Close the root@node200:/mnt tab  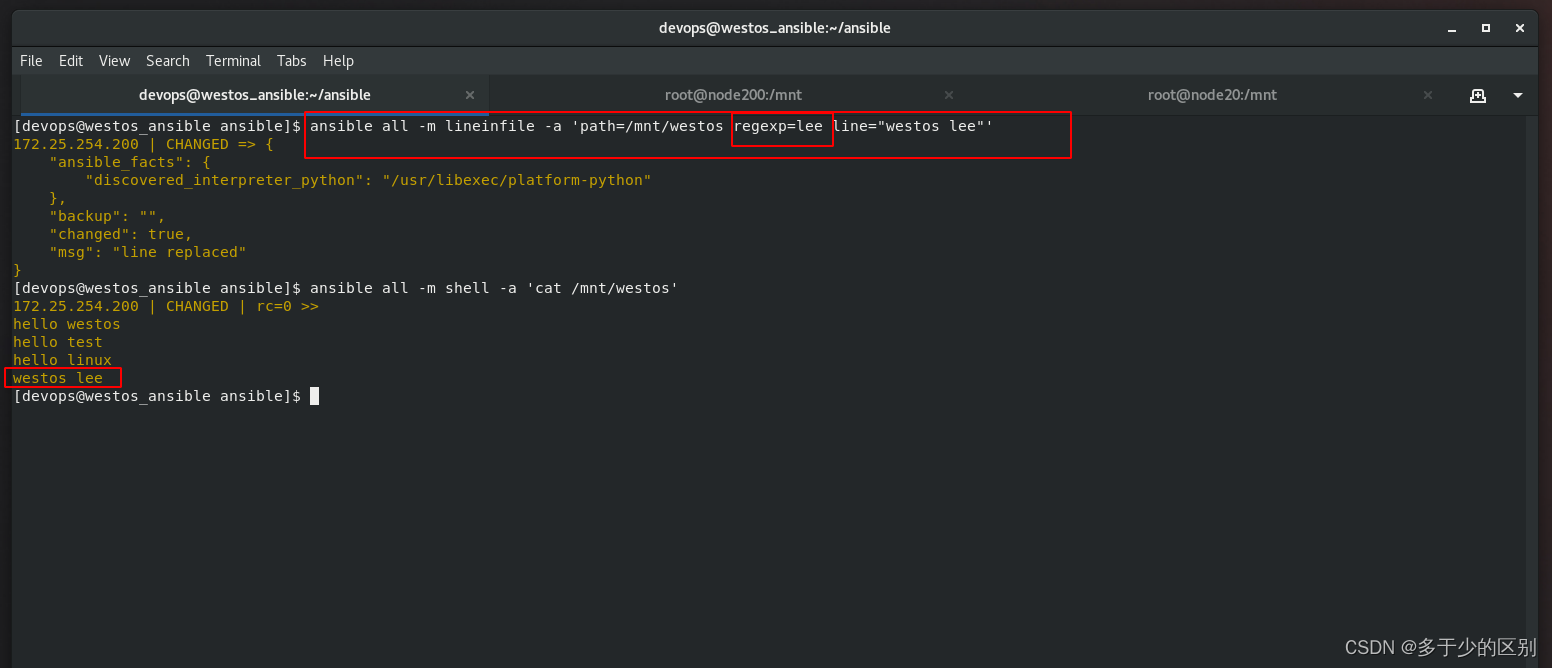coord(950,95)
